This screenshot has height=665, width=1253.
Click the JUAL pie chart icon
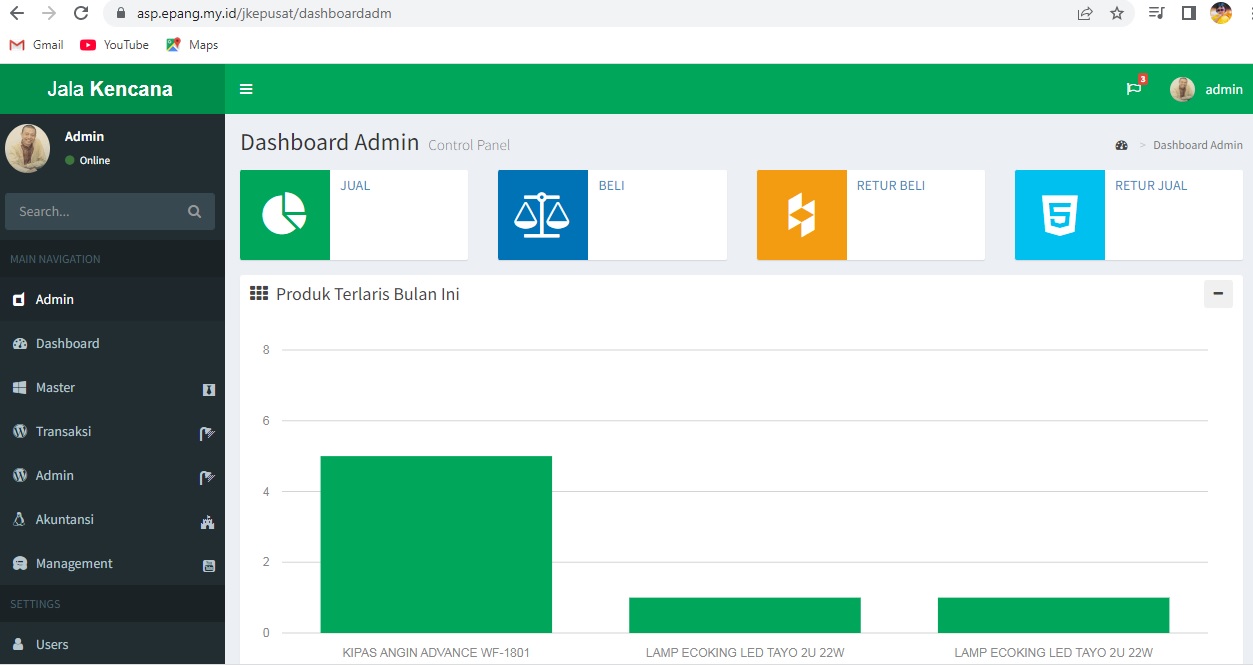tap(284, 215)
